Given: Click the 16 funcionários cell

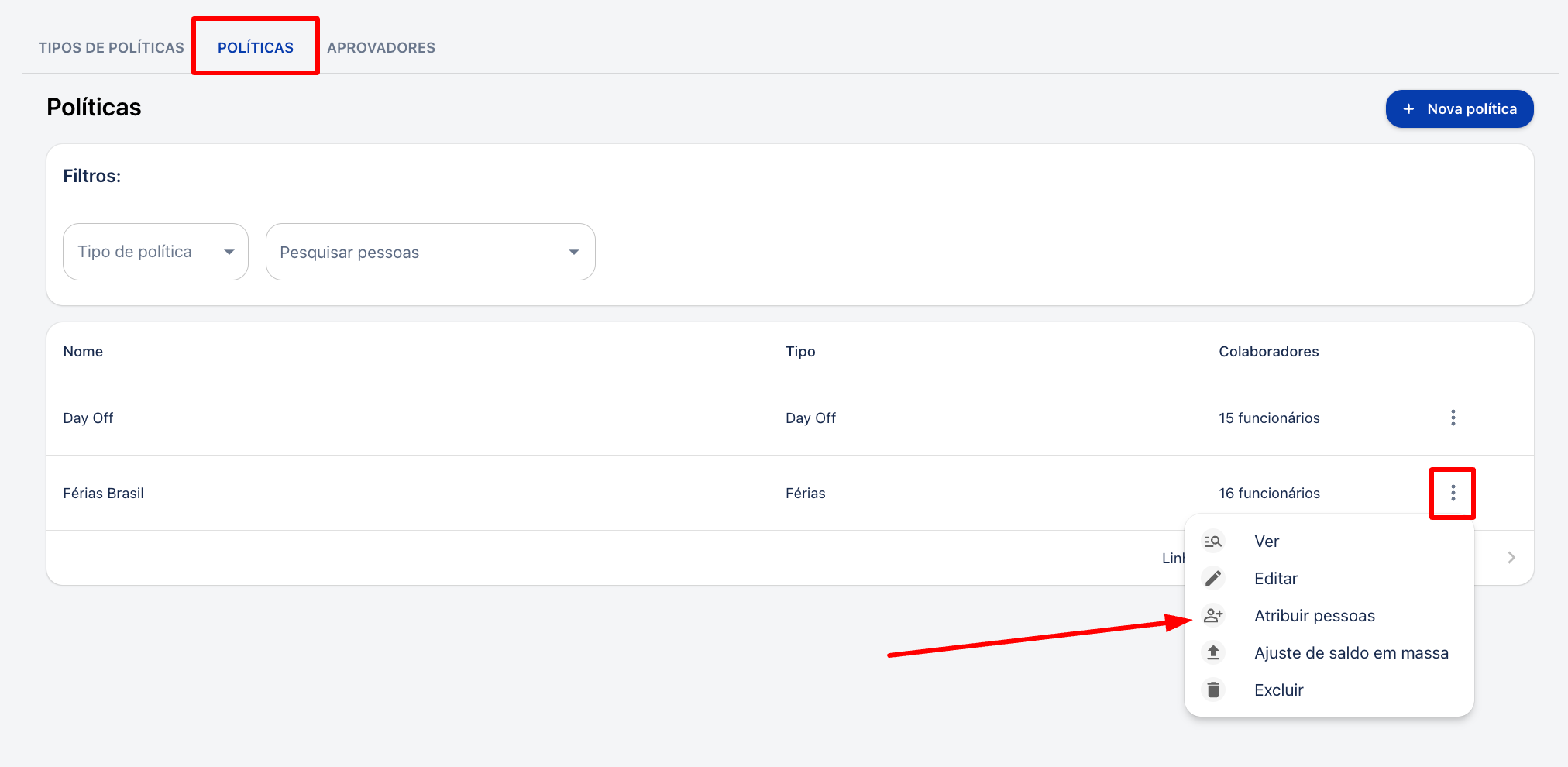Looking at the screenshot, I should (1269, 494).
